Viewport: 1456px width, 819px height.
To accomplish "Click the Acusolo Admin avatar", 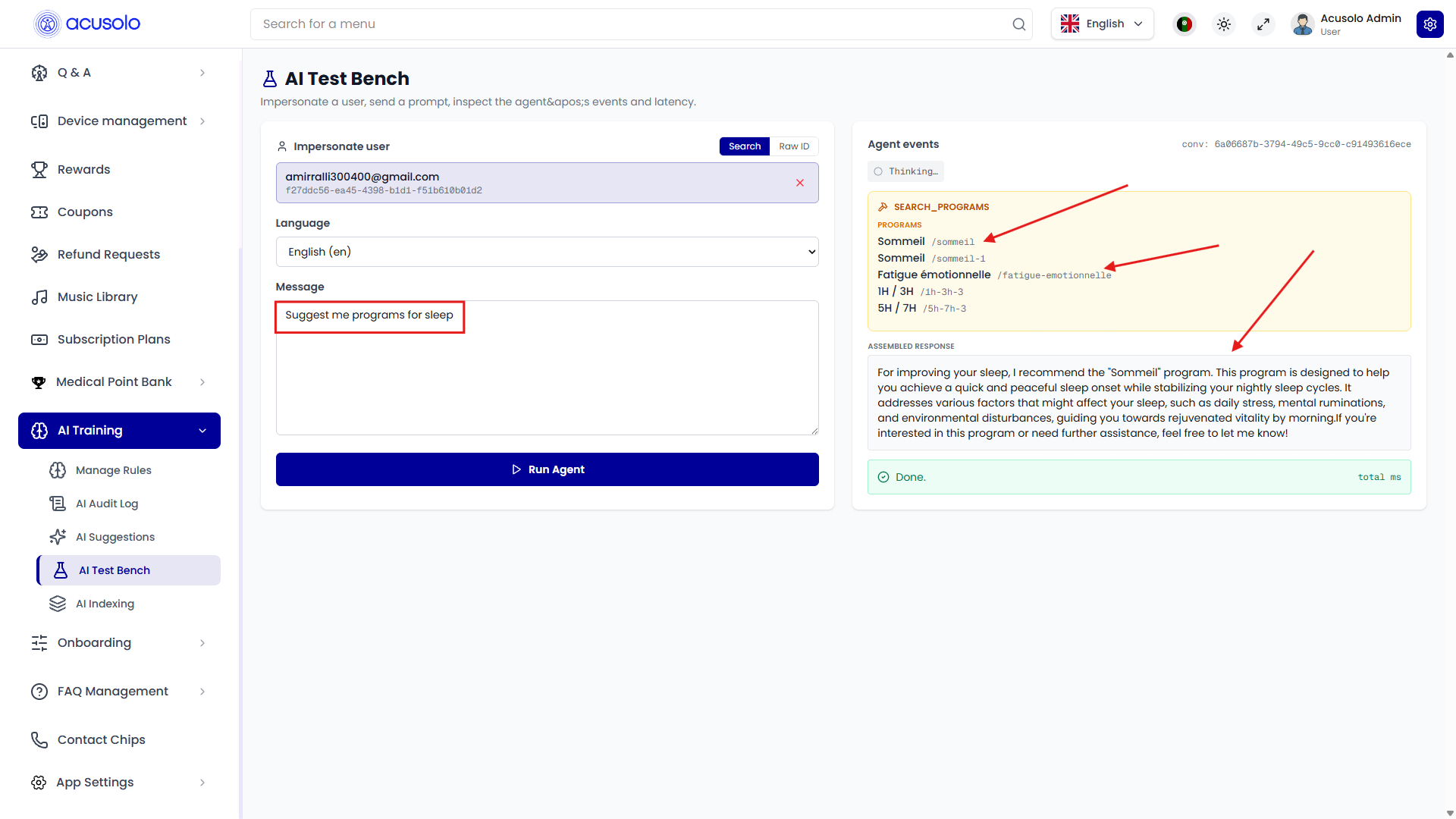I will click(1302, 24).
